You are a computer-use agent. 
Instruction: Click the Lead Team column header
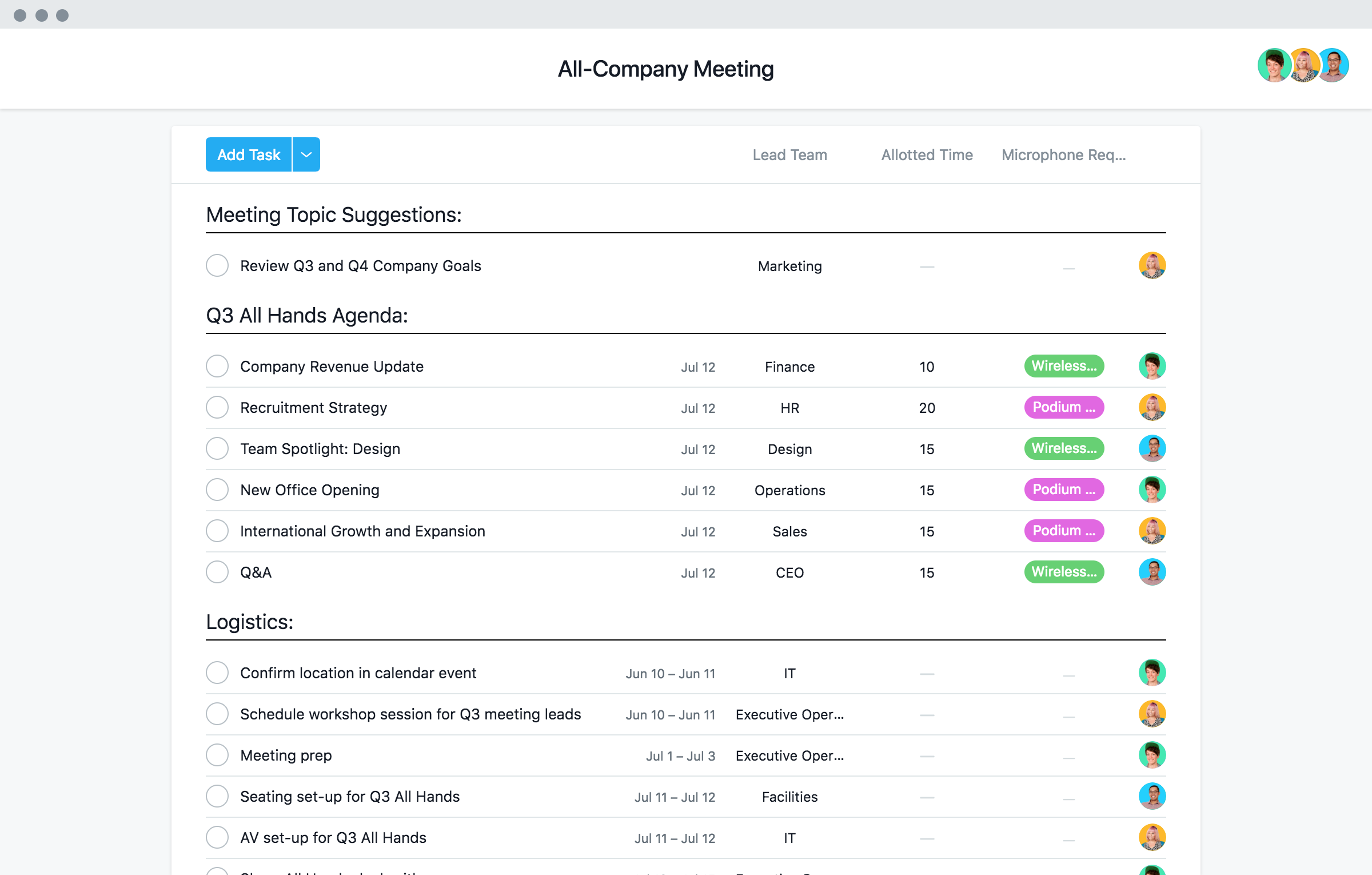tap(789, 154)
